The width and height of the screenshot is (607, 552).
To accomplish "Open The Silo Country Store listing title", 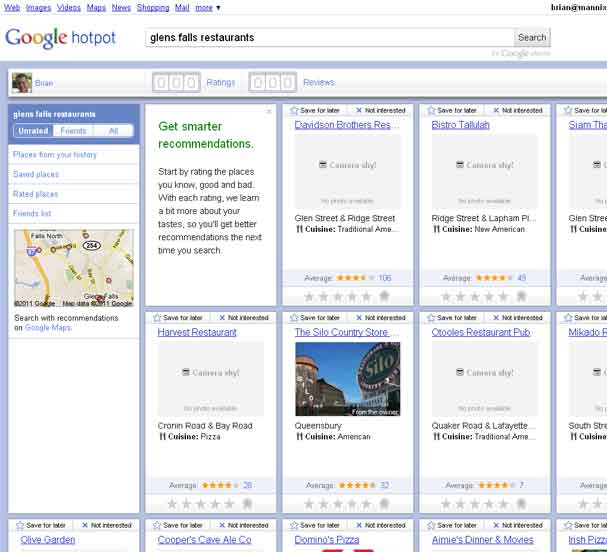I will (342, 332).
